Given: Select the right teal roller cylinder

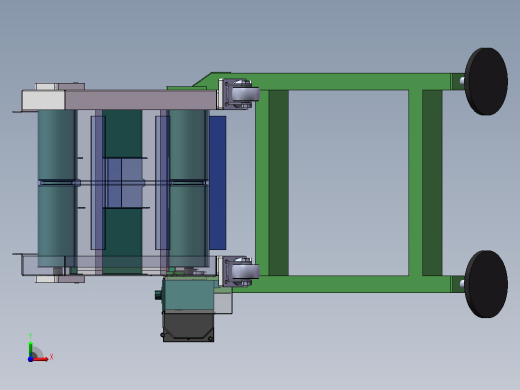Looking at the screenshot, I should click(x=187, y=188).
